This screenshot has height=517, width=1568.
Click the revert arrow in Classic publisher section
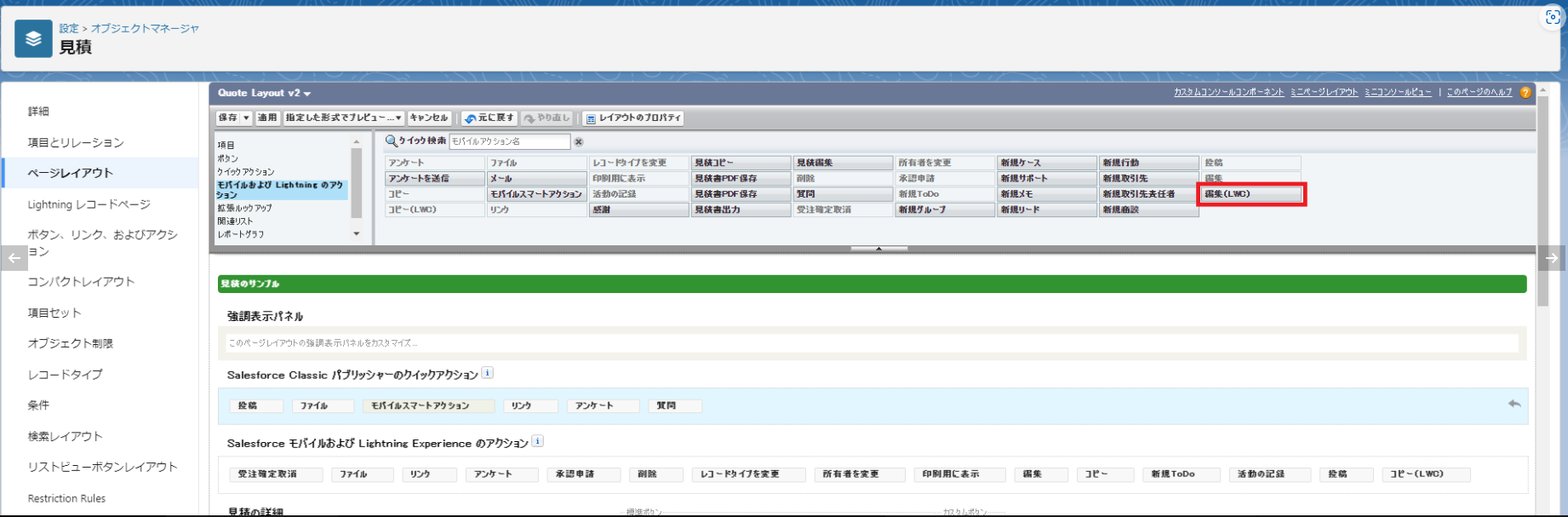1514,404
